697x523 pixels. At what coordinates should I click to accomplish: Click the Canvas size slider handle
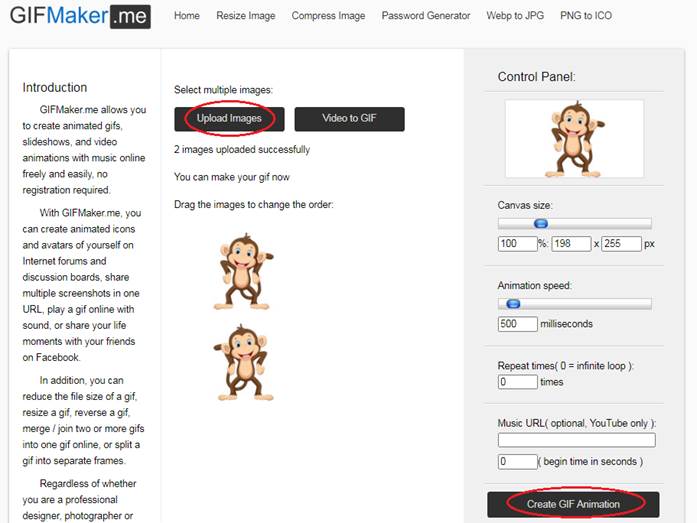(541, 224)
